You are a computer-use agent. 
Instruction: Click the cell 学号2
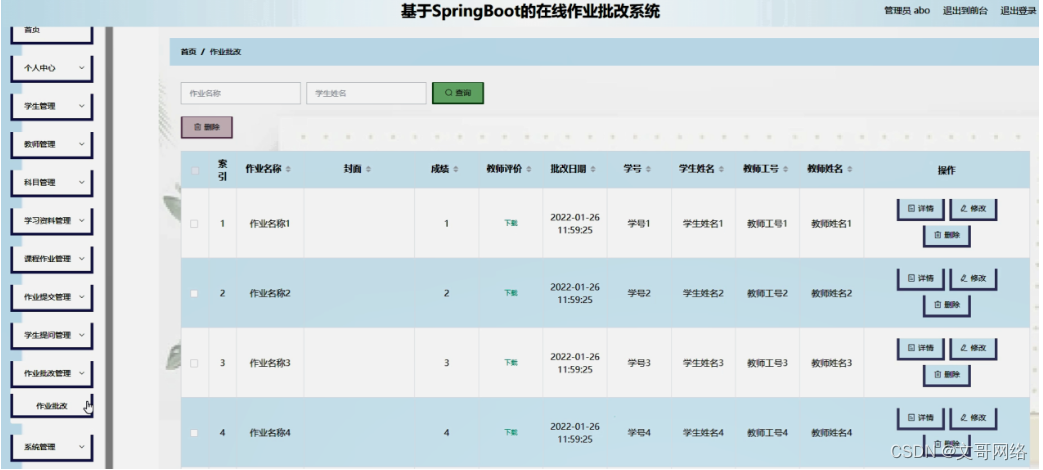(x=639, y=293)
